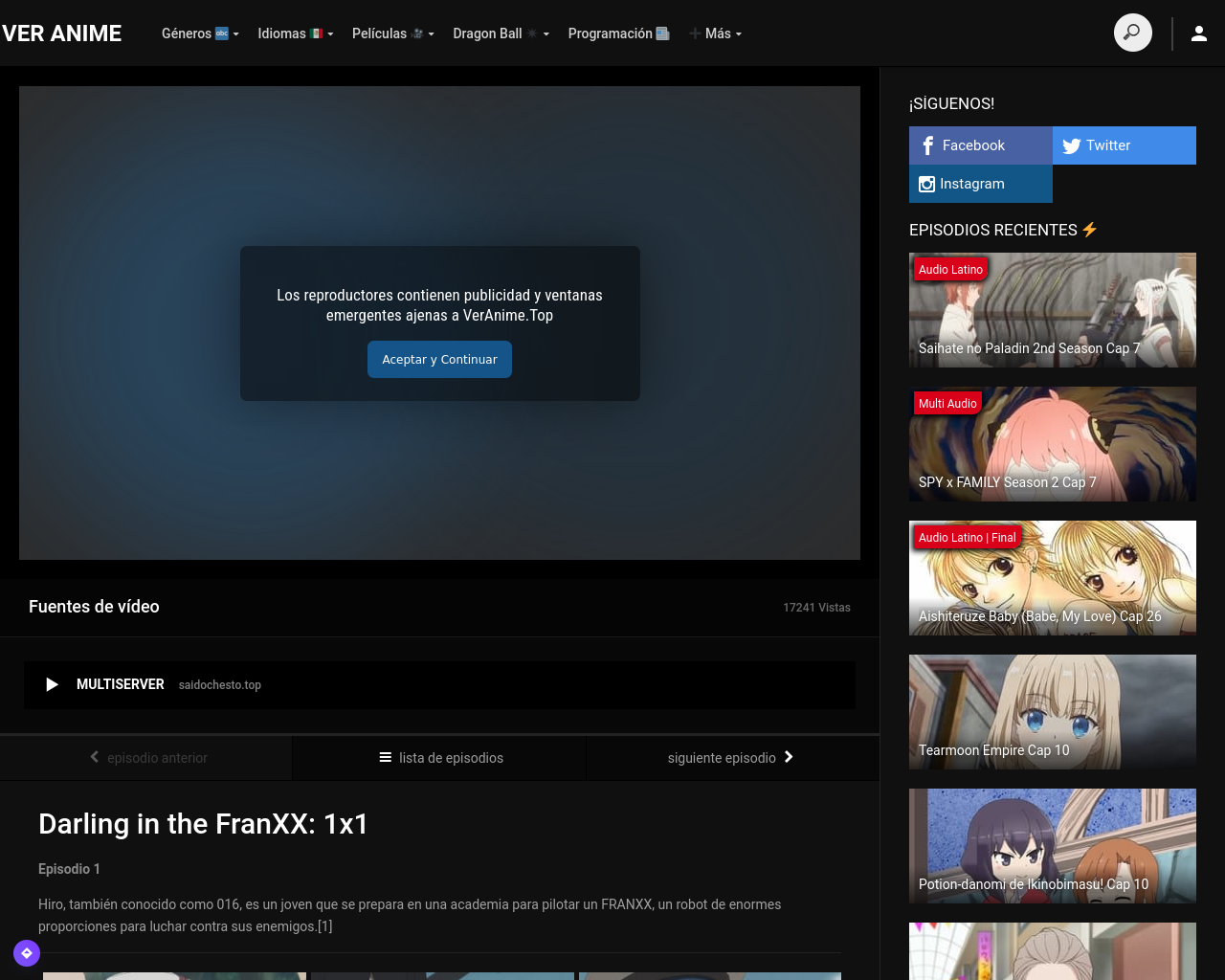The height and width of the screenshot is (980, 1225).
Task: Click the Hiro episode synopsis paragraph
Action: [x=410, y=915]
